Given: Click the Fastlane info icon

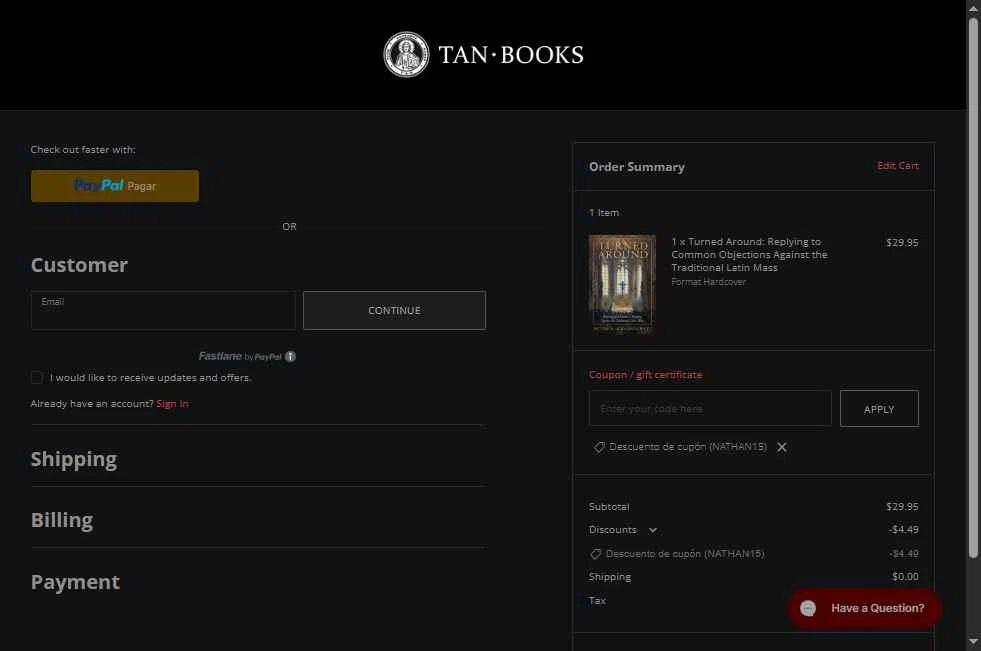Looking at the screenshot, I should pos(290,356).
